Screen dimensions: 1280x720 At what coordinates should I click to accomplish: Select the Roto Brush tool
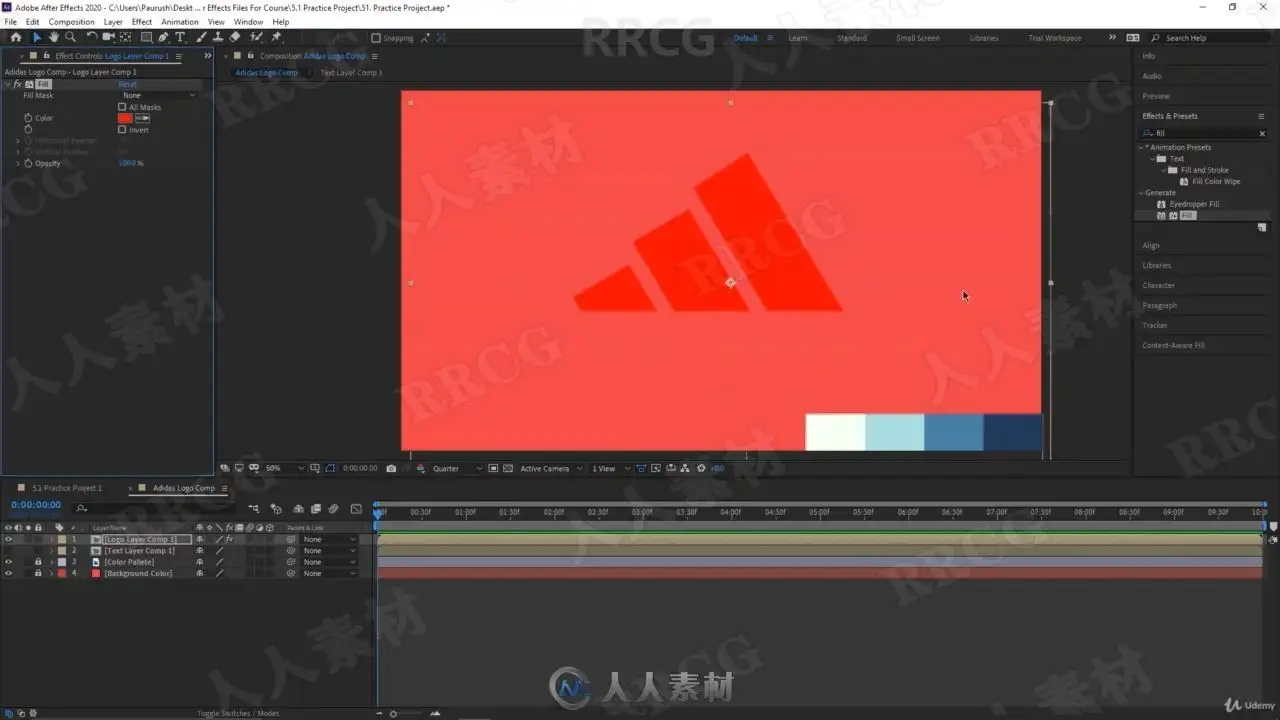click(x=257, y=38)
